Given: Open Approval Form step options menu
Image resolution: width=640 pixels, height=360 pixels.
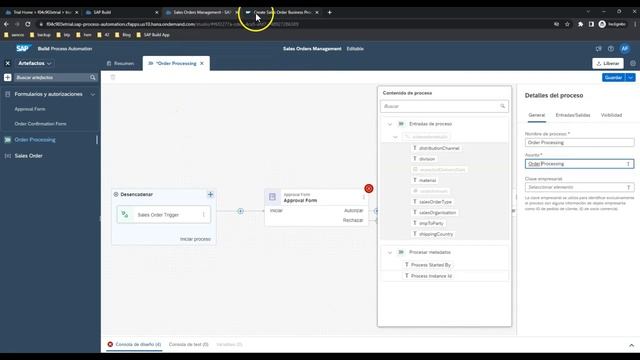Looking at the screenshot, I should point(363,197).
